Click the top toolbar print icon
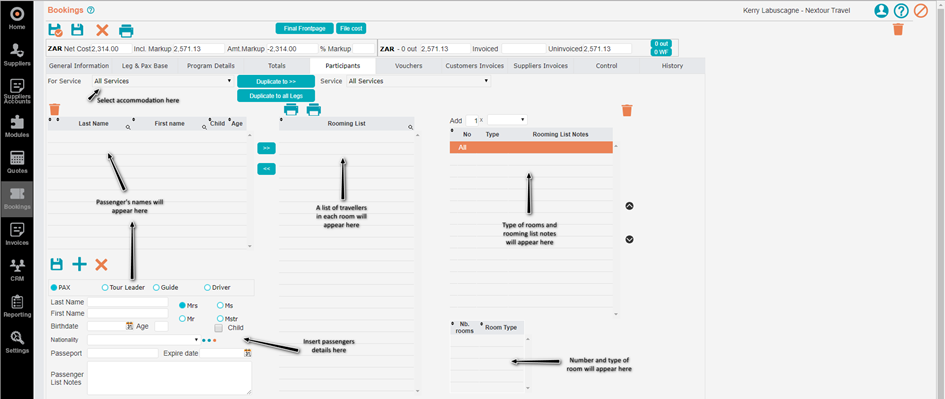945x399 pixels. point(126,31)
